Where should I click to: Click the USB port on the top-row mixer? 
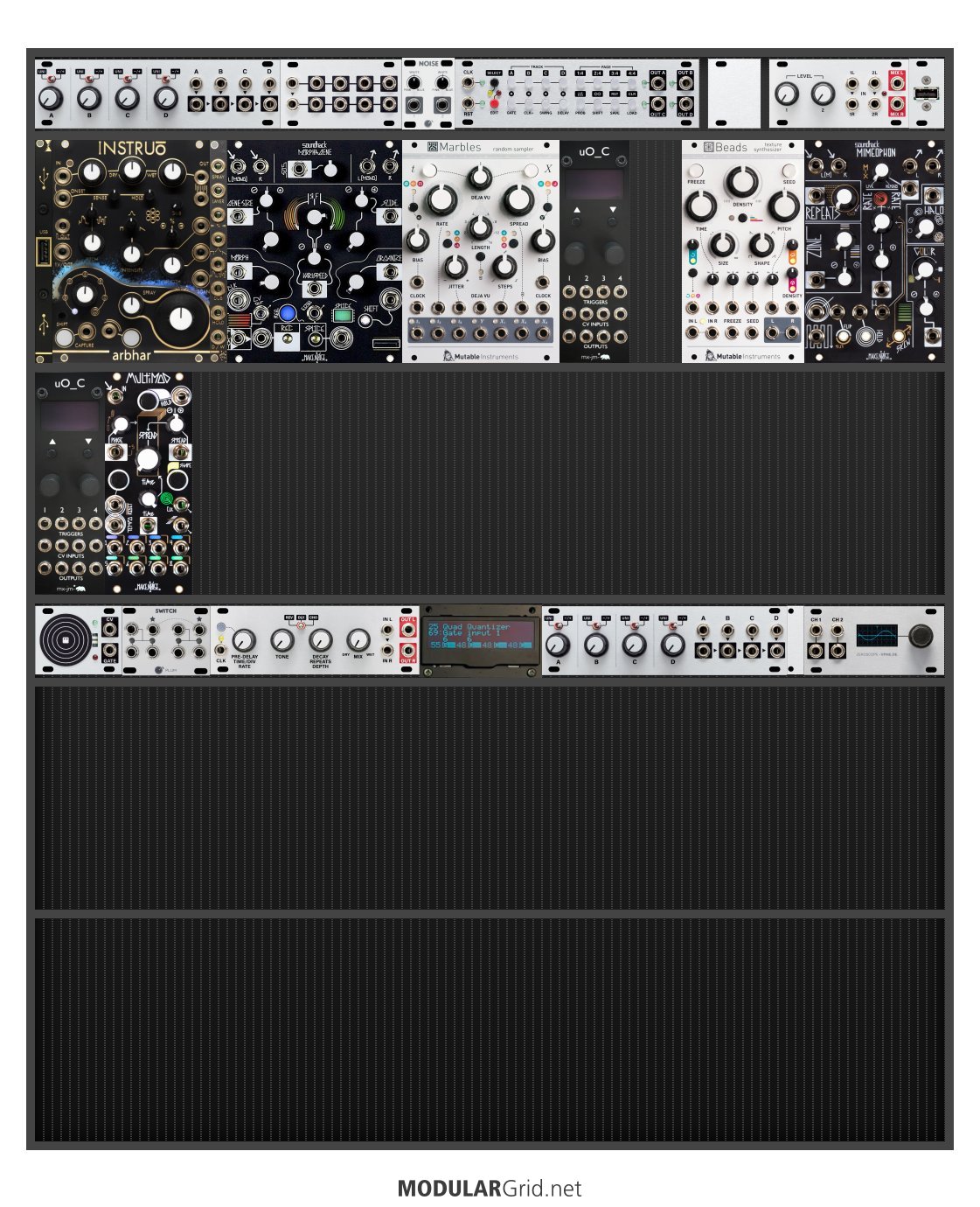[x=926, y=94]
